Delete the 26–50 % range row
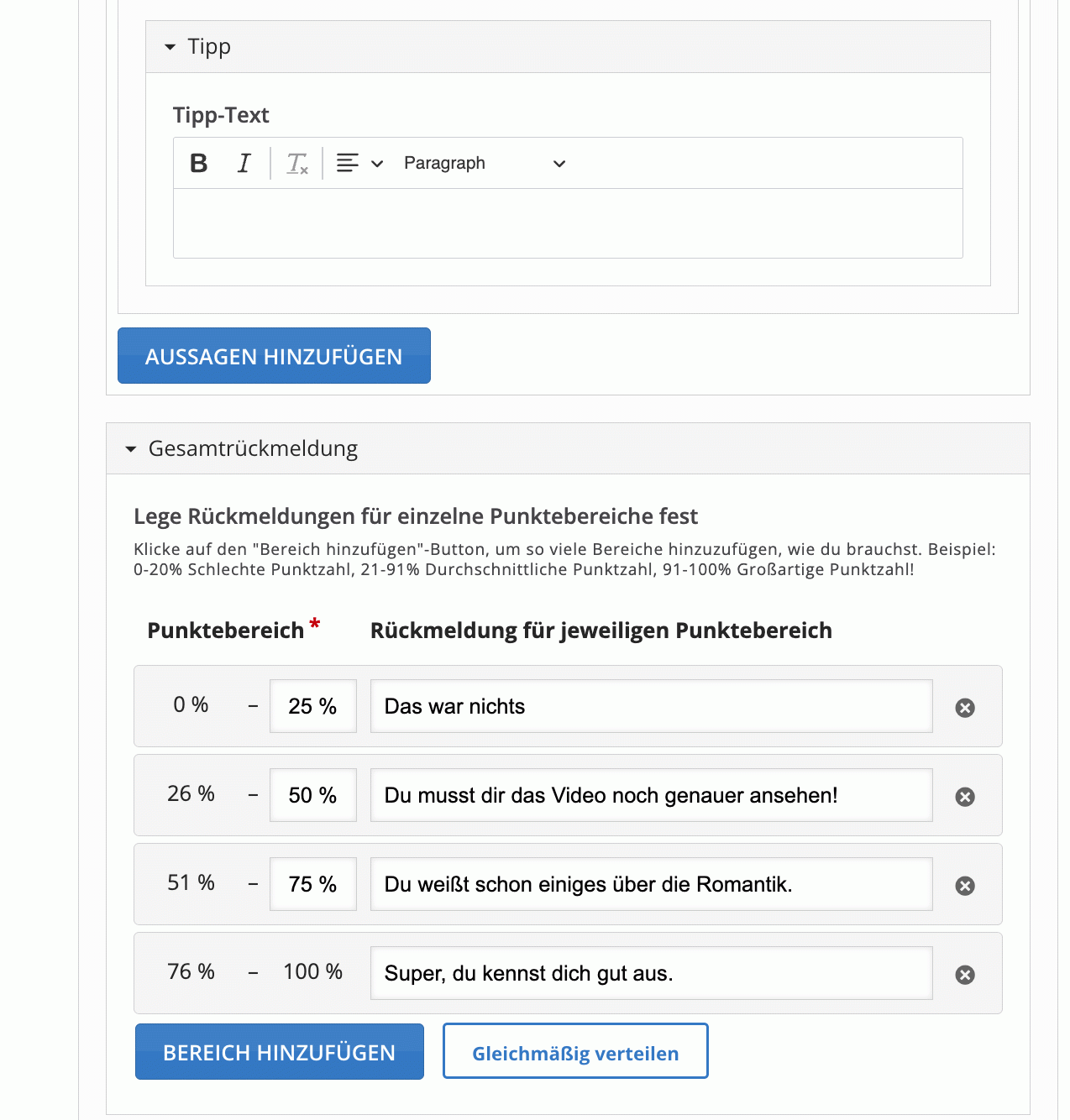1070x1120 pixels. (965, 797)
